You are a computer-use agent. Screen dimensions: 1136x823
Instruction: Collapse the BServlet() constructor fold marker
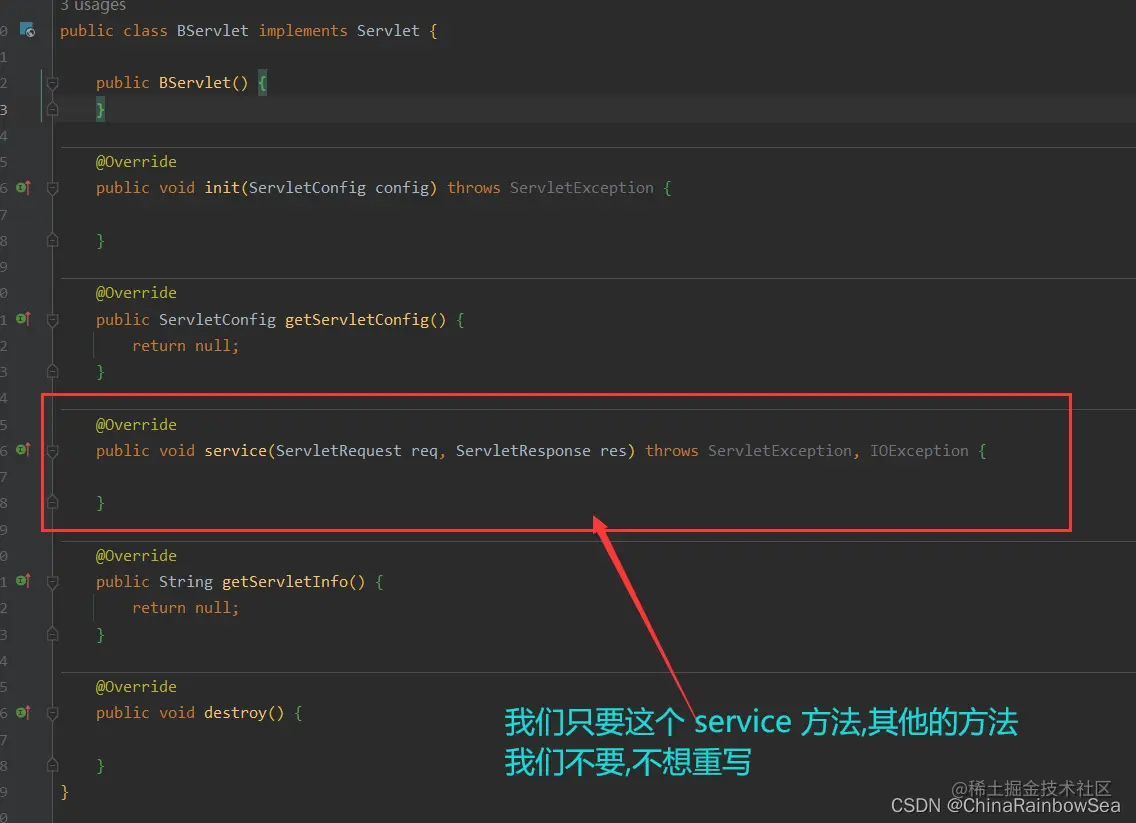[52, 83]
